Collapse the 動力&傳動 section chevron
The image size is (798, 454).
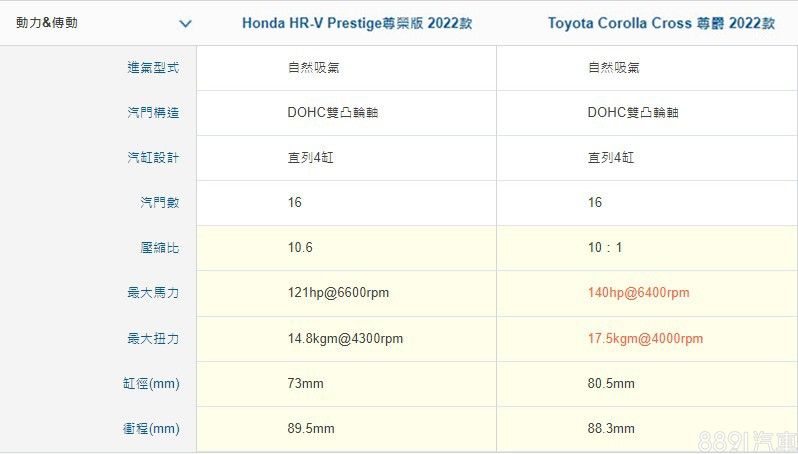point(184,23)
